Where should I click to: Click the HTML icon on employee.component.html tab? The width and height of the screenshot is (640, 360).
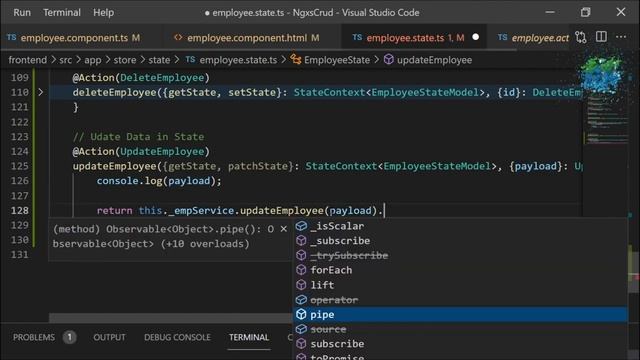(178, 38)
